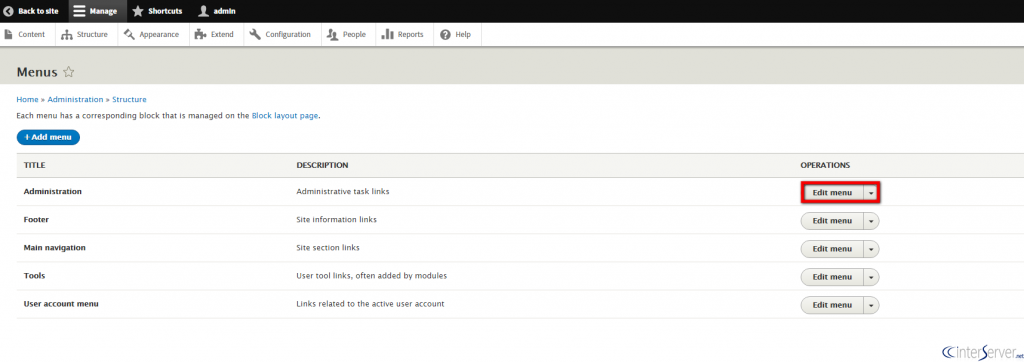
Task: Click the People icon
Action: click(332, 35)
